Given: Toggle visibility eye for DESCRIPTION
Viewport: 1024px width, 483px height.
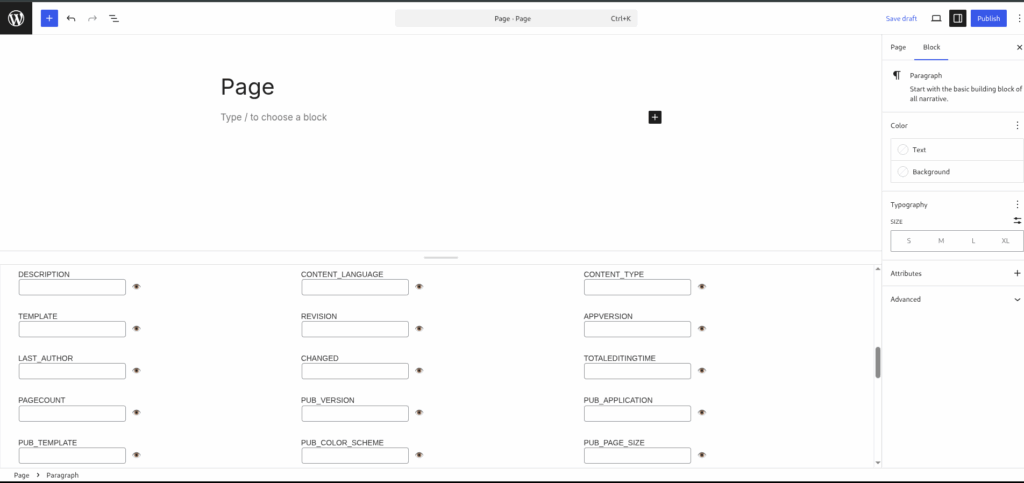Looking at the screenshot, I should tap(136, 287).
